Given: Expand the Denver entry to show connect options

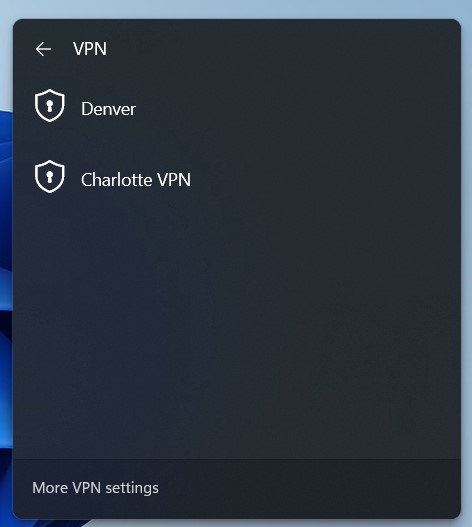Looking at the screenshot, I should 237,108.
